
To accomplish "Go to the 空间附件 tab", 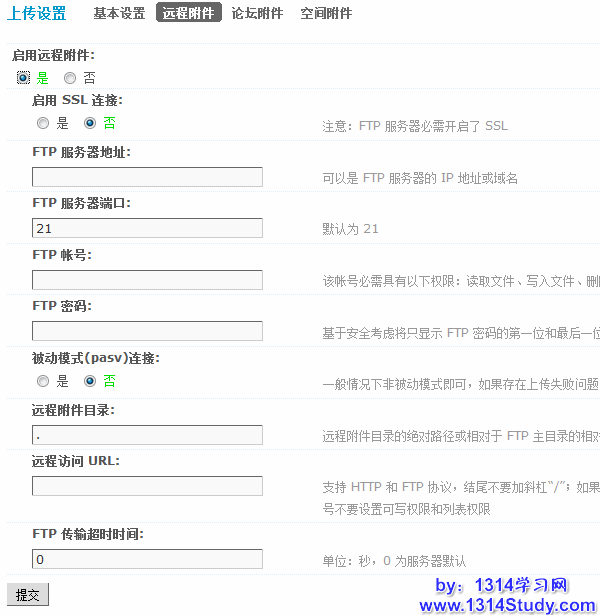I will point(326,13).
